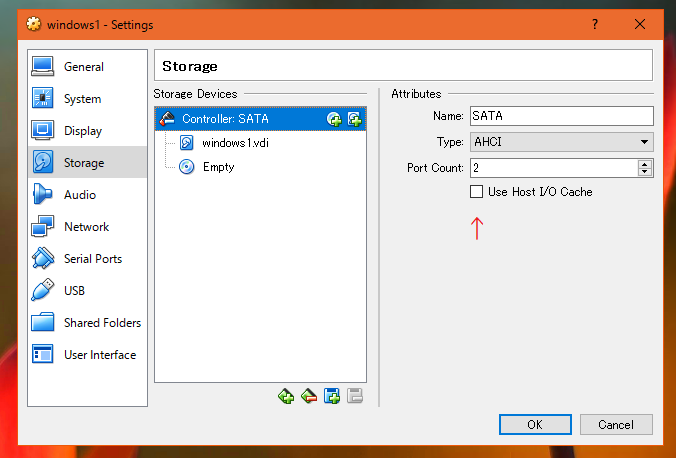Open the System settings category
This screenshot has height=458, width=676.
(x=87, y=99)
